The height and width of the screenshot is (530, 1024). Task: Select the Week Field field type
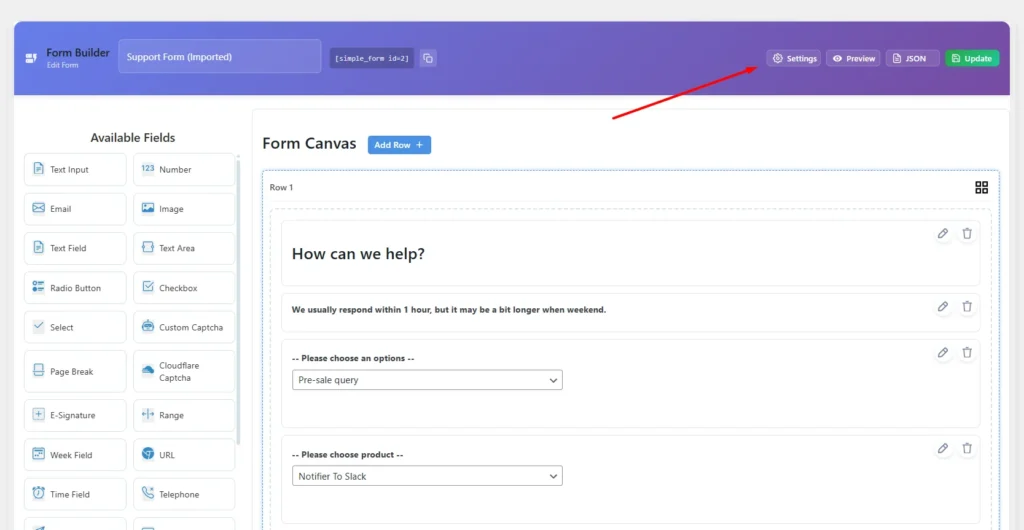click(x=75, y=455)
